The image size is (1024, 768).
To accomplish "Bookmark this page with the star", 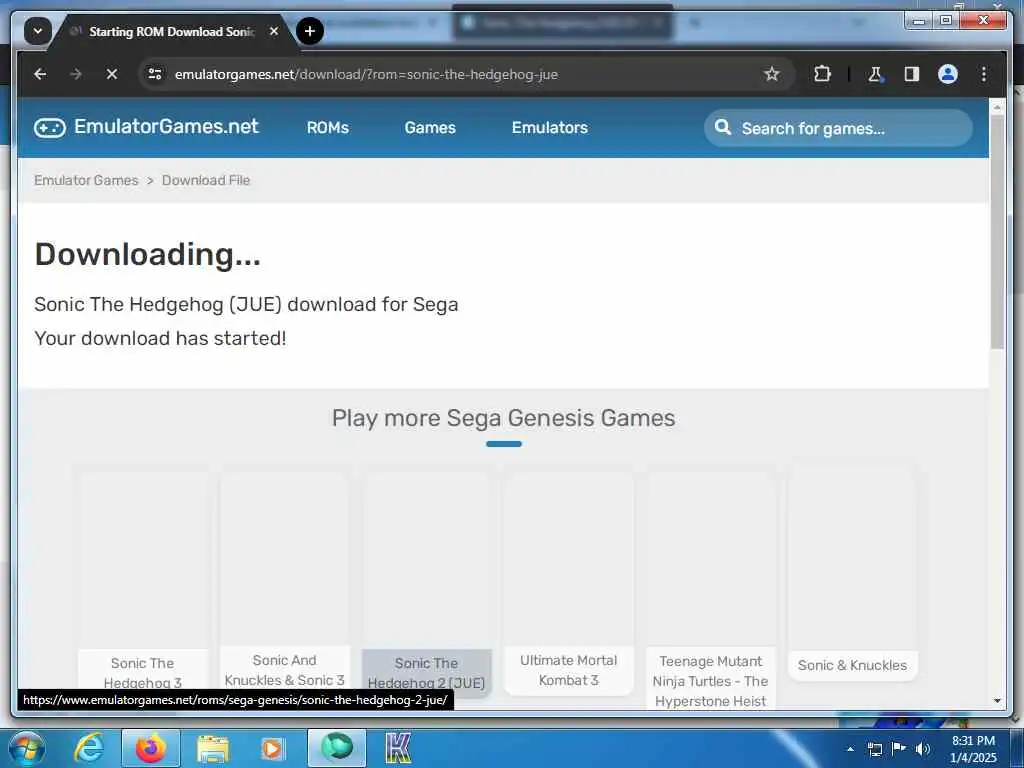I will pyautogui.click(x=771, y=74).
